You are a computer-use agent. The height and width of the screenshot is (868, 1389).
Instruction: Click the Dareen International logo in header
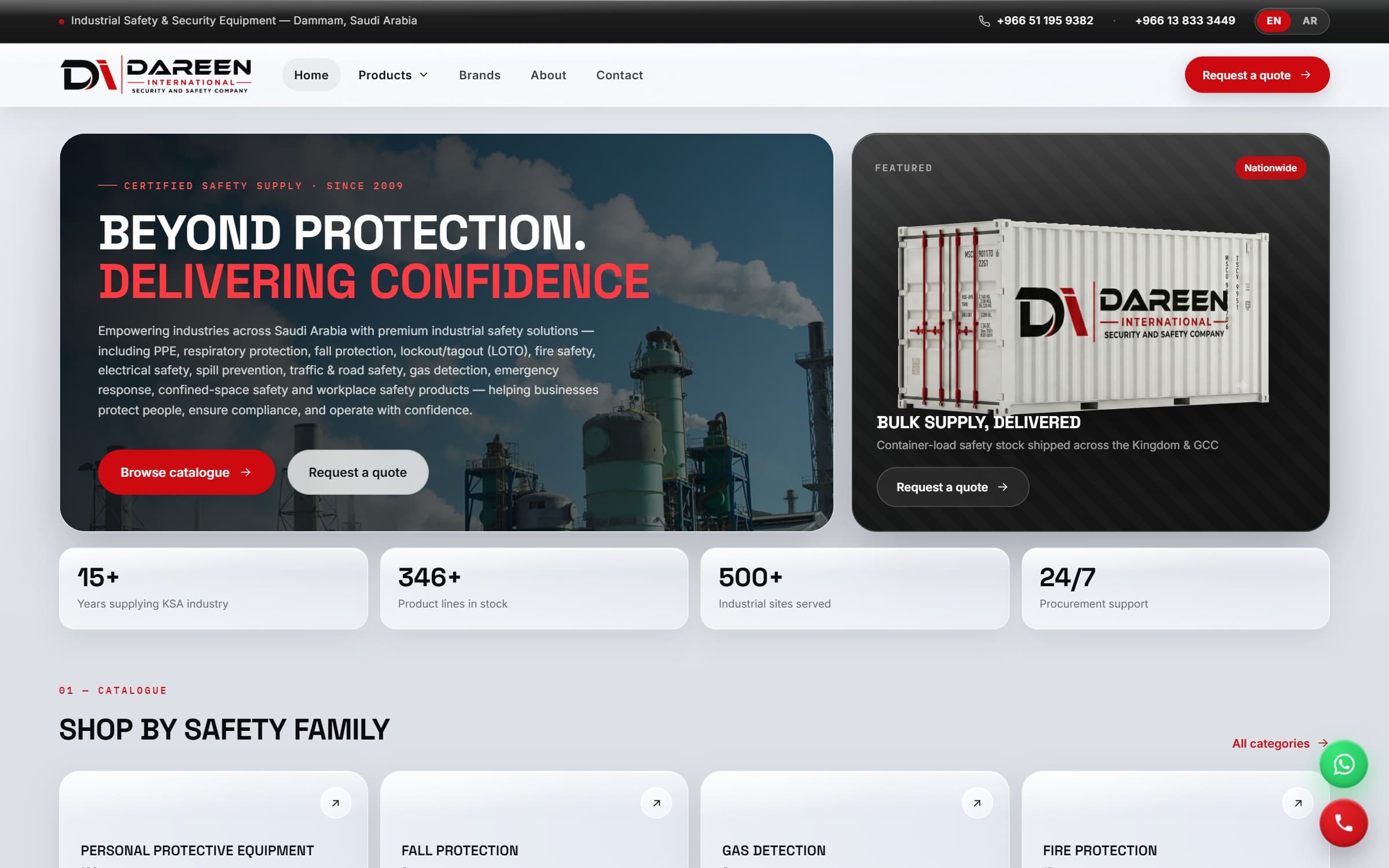point(156,75)
